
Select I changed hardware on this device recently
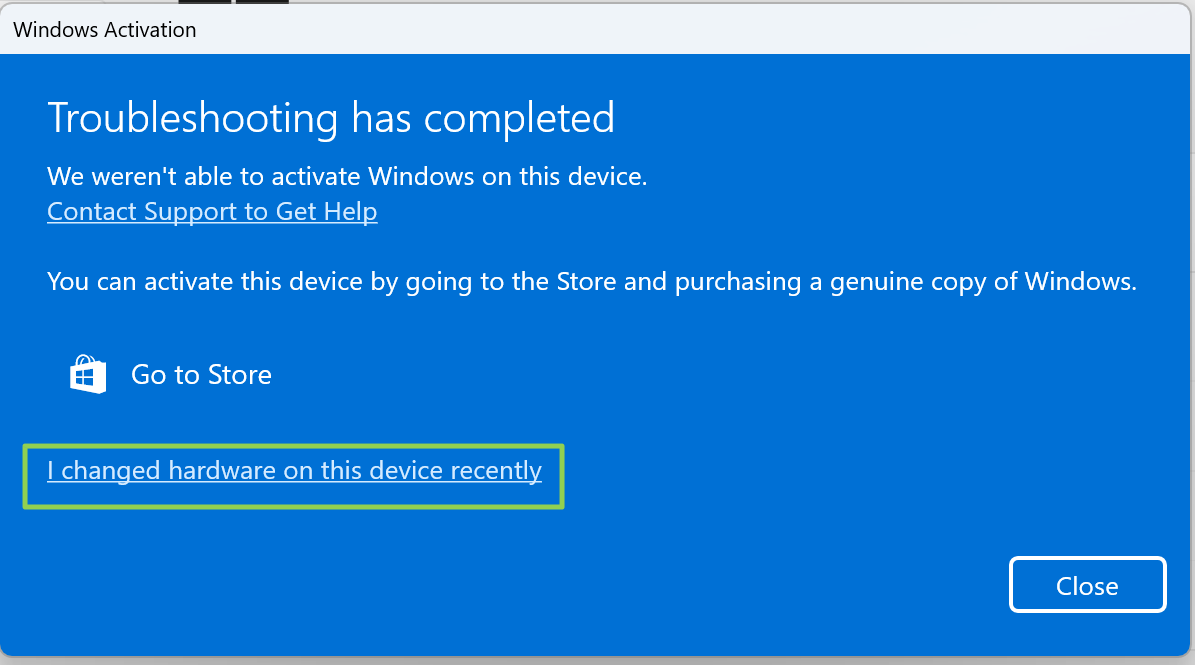tap(295, 470)
